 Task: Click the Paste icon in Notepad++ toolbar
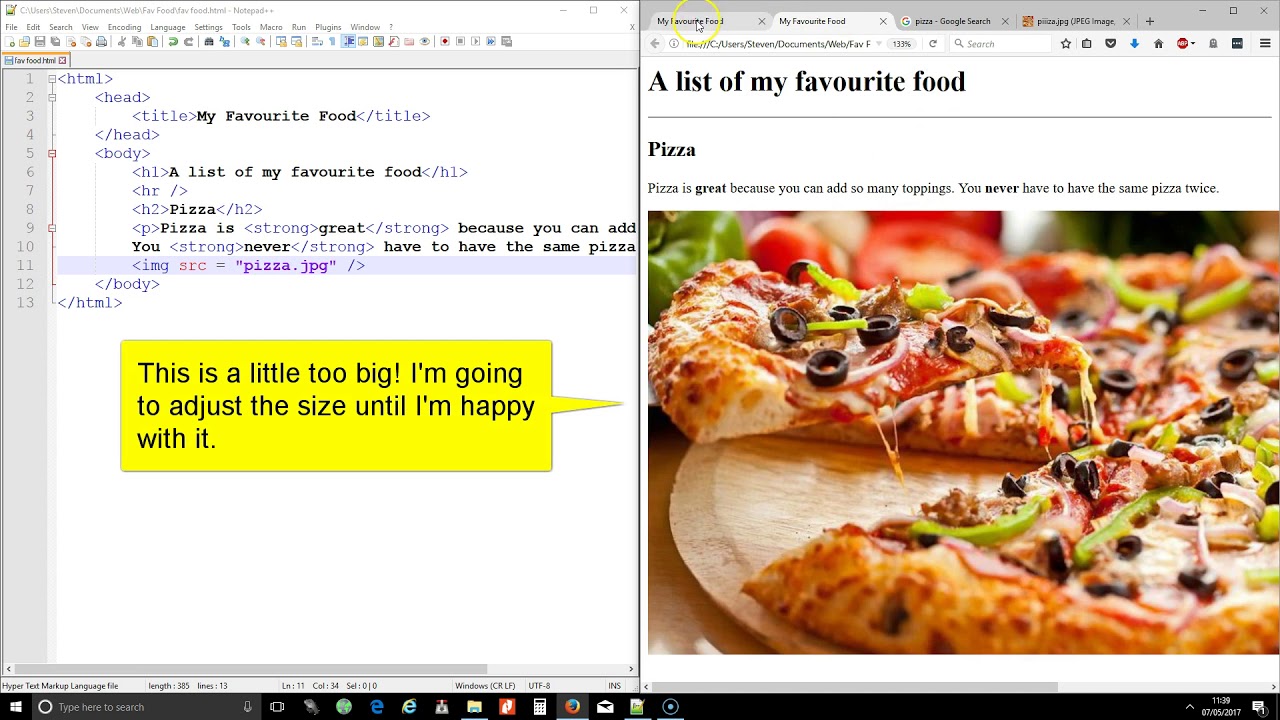coord(152,42)
